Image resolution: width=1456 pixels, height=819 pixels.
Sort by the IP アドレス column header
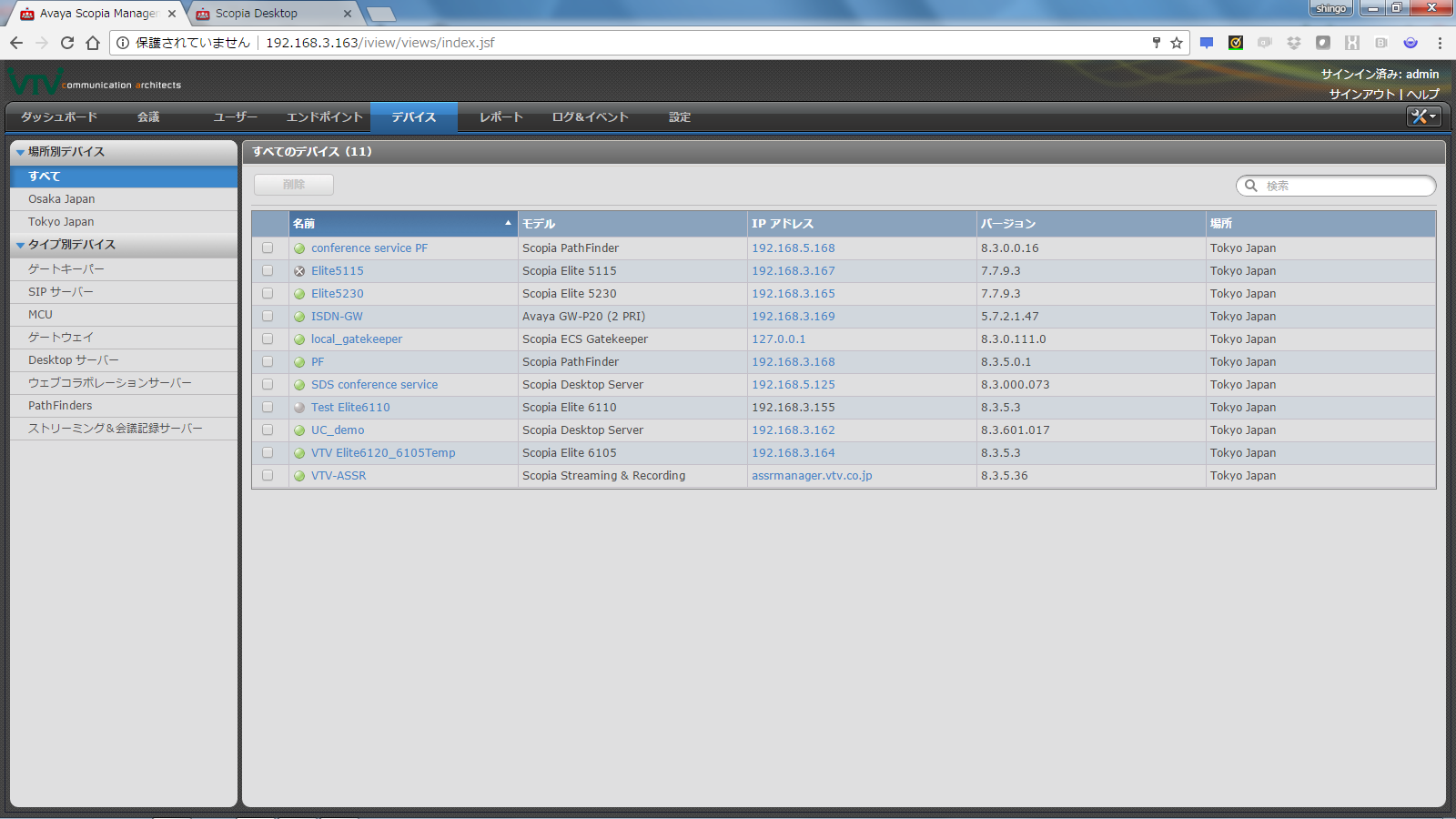(862, 223)
